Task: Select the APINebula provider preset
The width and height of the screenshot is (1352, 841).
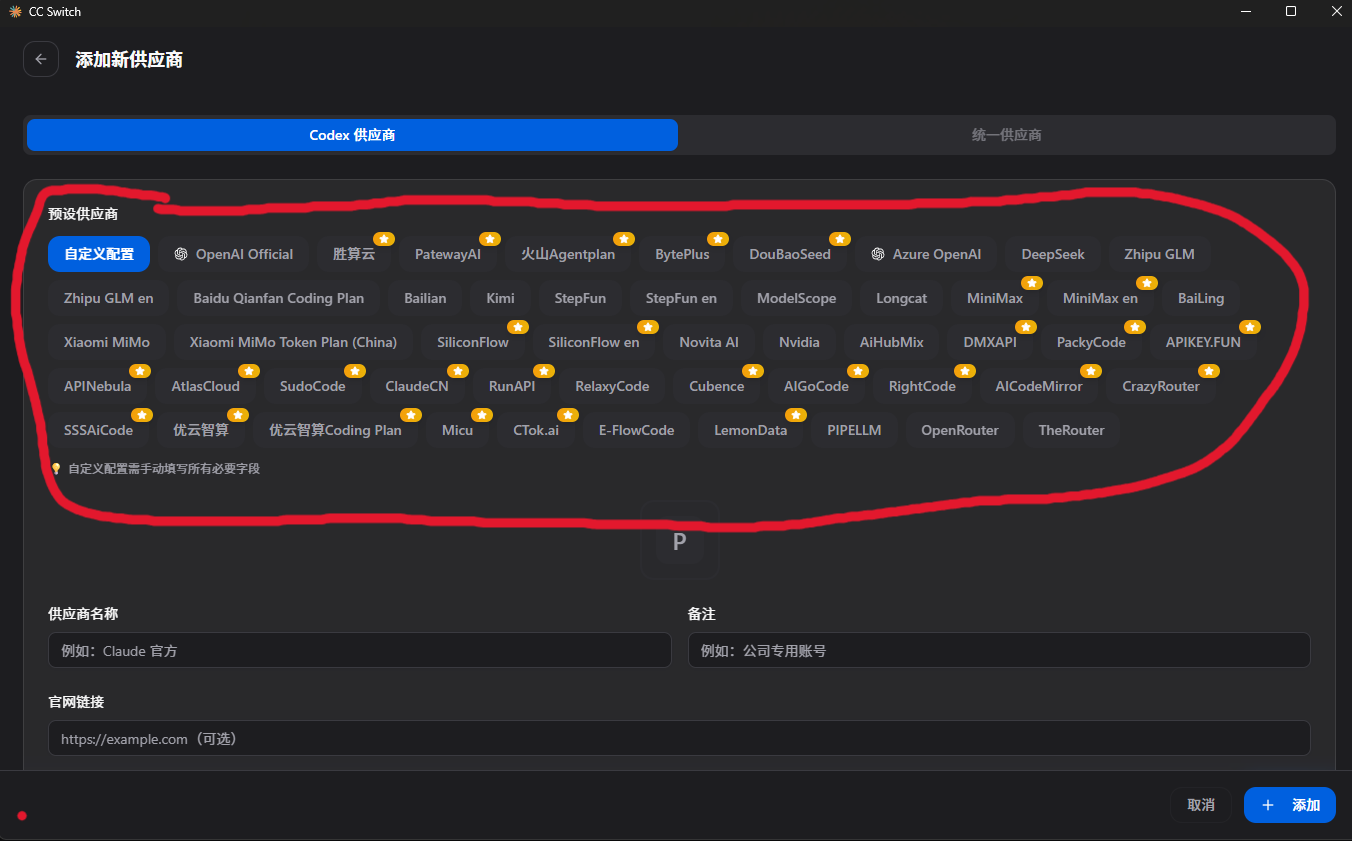Action: pos(98,386)
